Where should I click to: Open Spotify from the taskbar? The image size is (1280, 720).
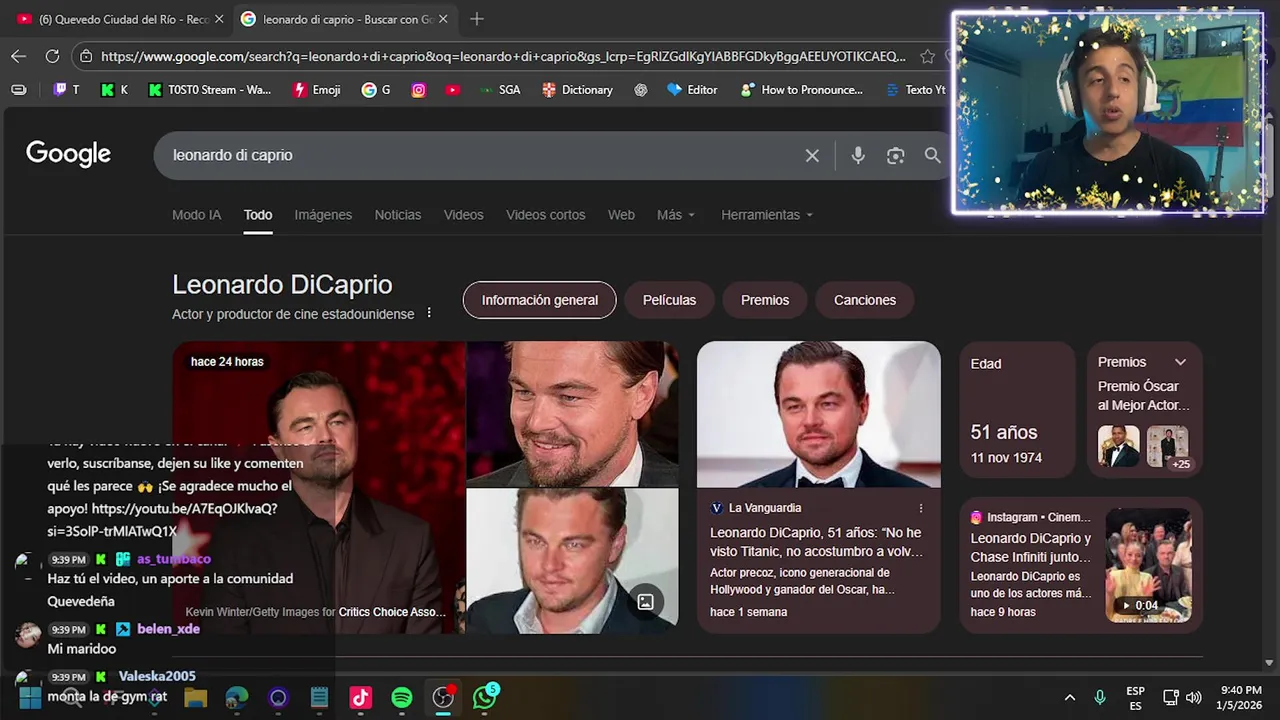point(401,697)
